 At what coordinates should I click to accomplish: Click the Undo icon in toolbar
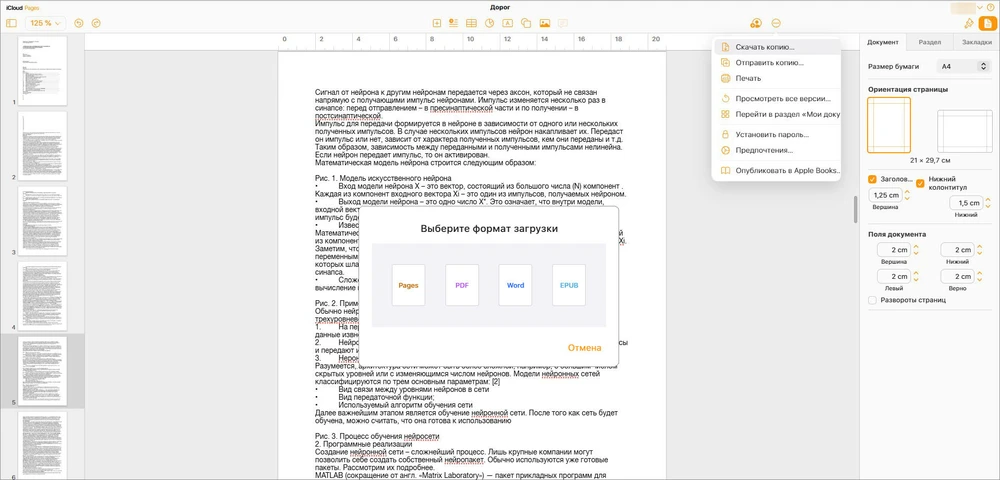coord(80,22)
